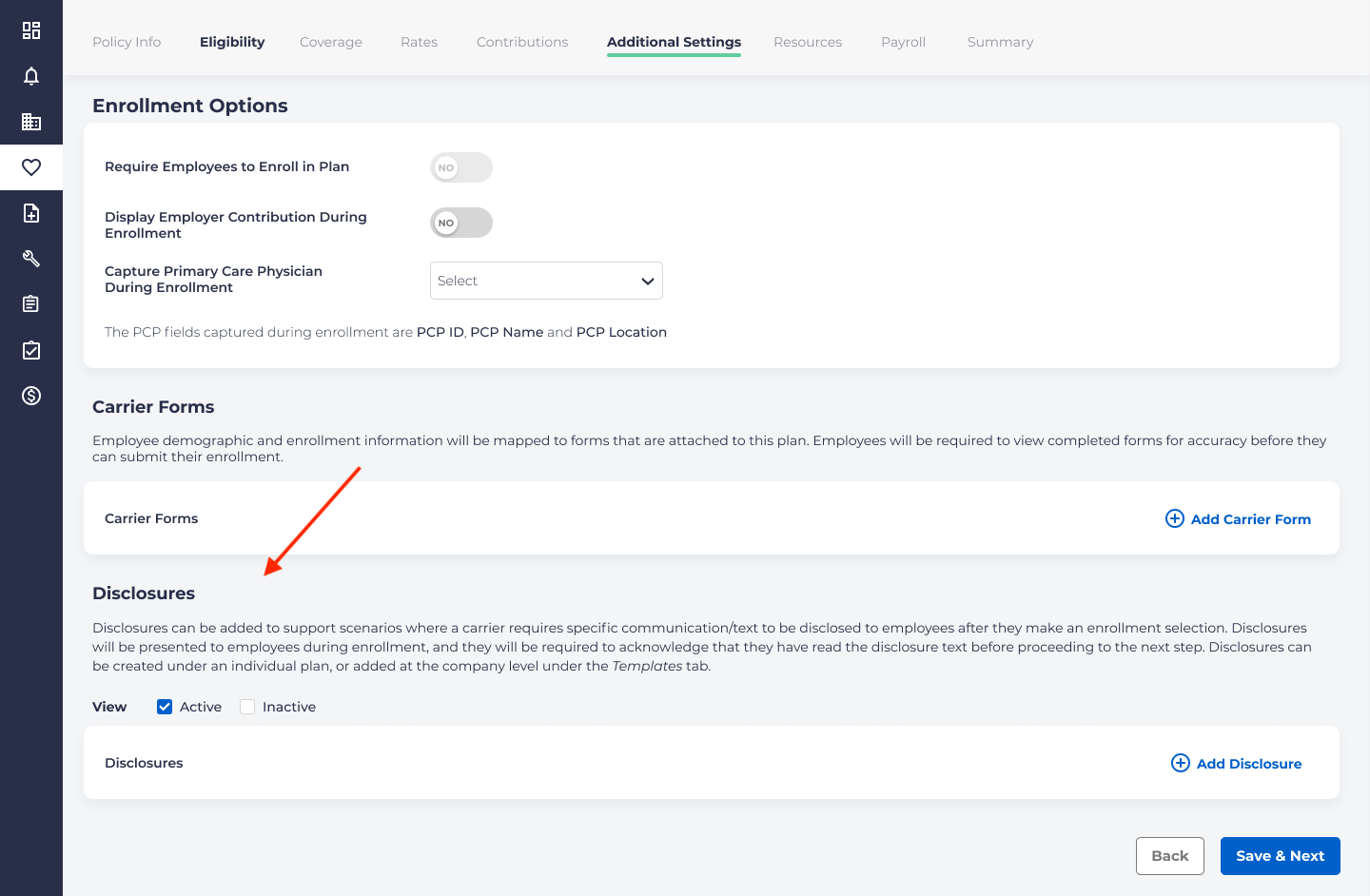Screen dimensions: 1370x896
Task: Toggle Display Employer Contribution During Enrollment
Action: pyautogui.click(x=461, y=223)
